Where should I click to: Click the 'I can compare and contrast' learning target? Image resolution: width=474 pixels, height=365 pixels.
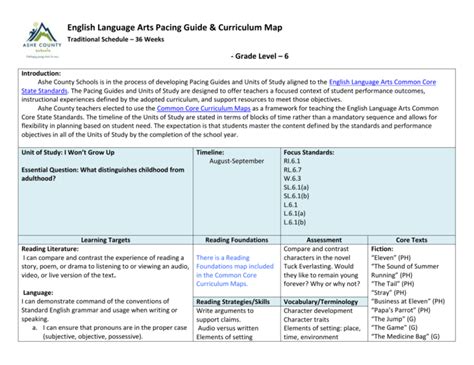pos(105,266)
